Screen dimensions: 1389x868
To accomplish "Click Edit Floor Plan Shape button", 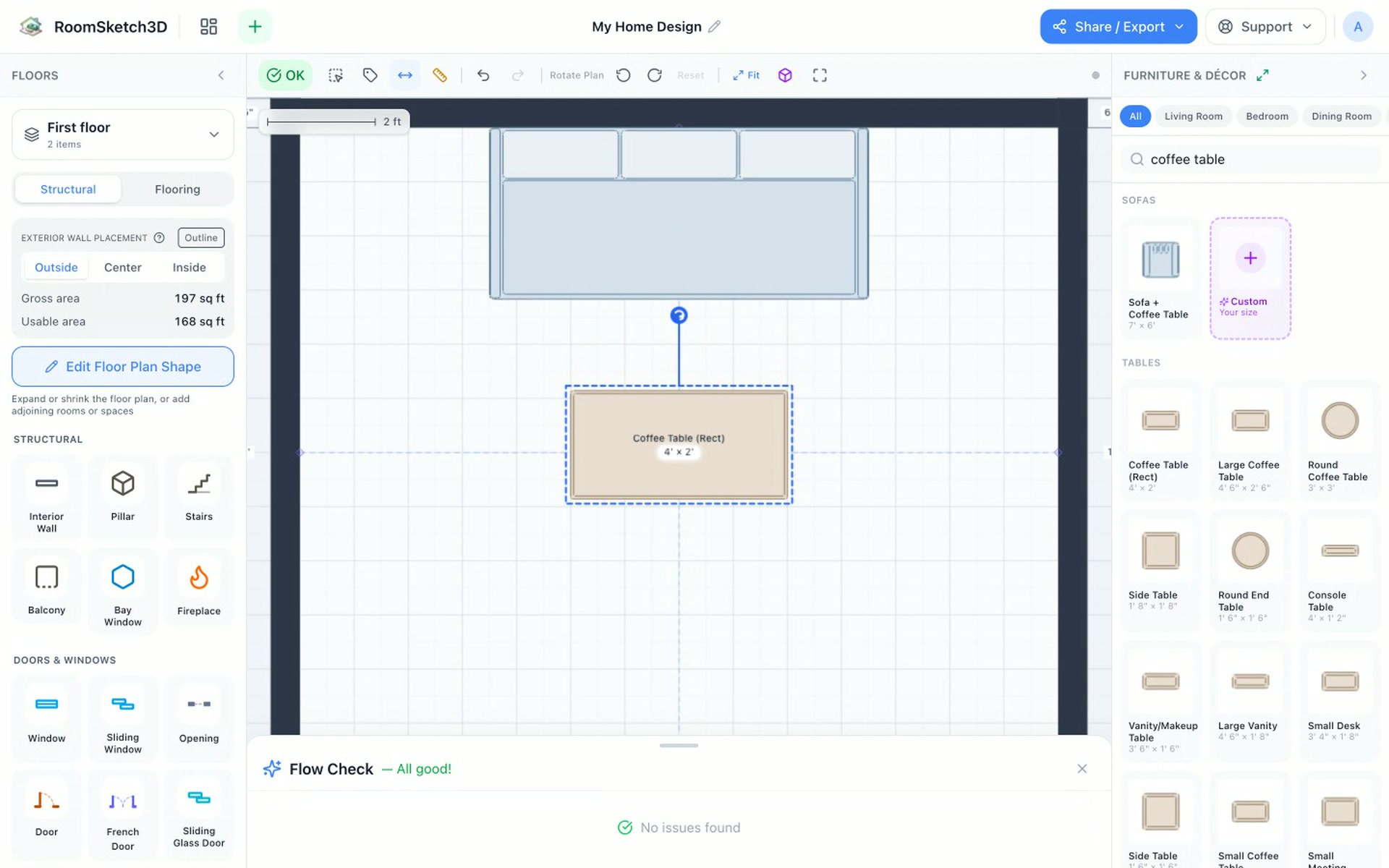I will click(x=123, y=367).
